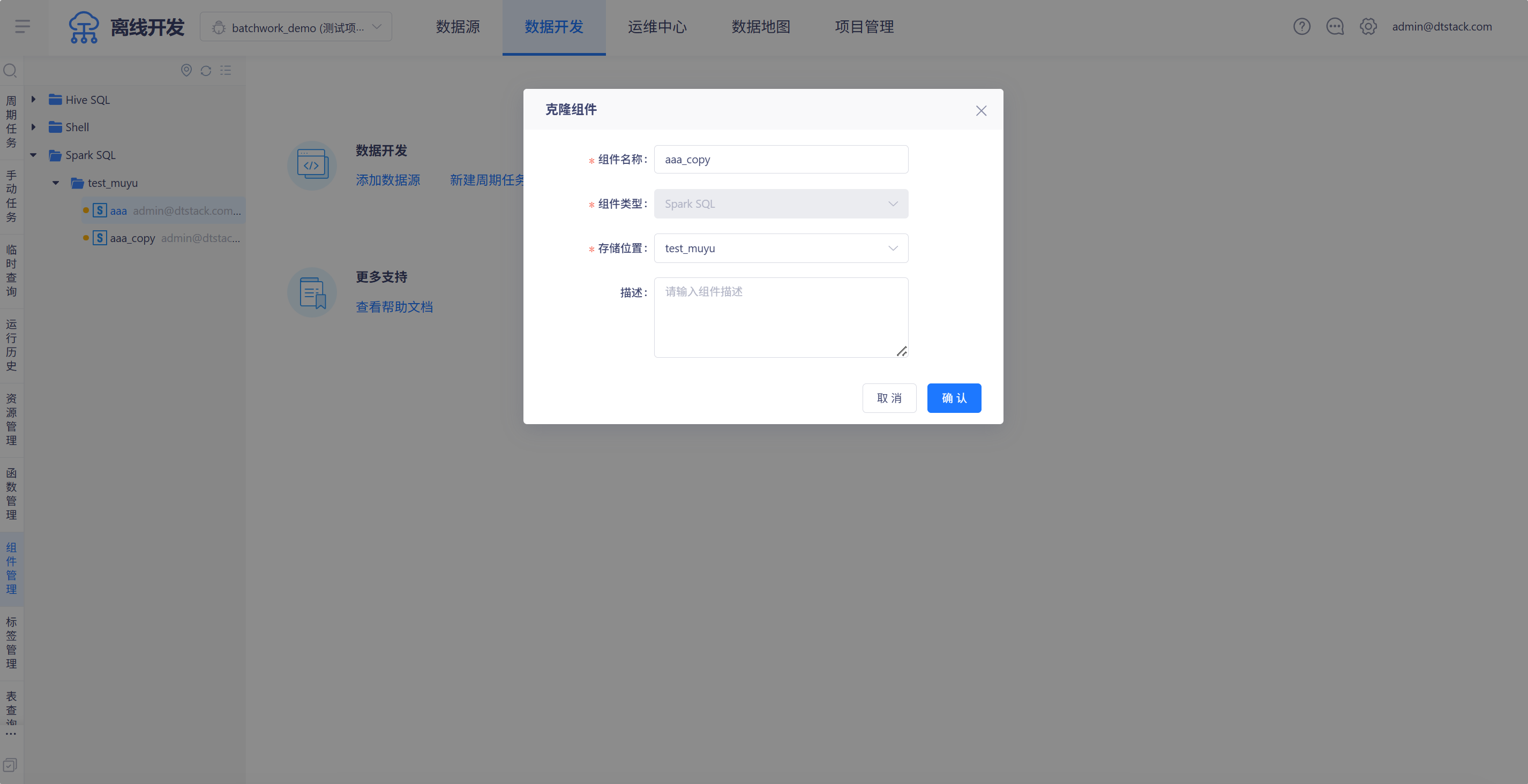
Task: Close the 克隆组件 dialog
Action: coord(981,110)
